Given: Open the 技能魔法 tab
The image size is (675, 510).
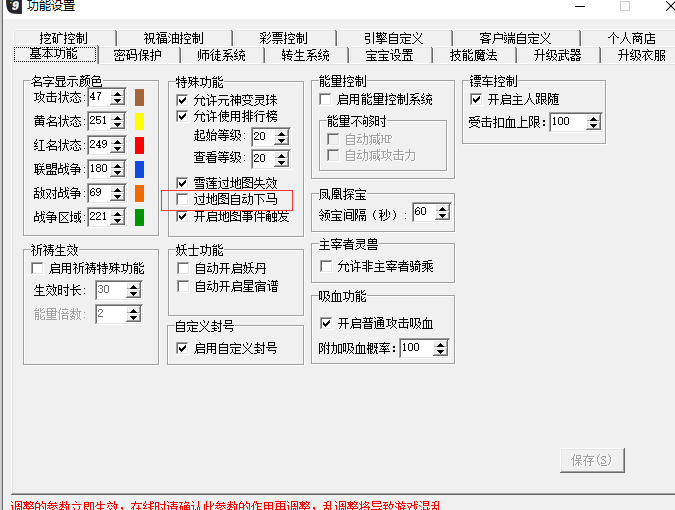Looking at the screenshot, I should pyautogui.click(x=474, y=55).
